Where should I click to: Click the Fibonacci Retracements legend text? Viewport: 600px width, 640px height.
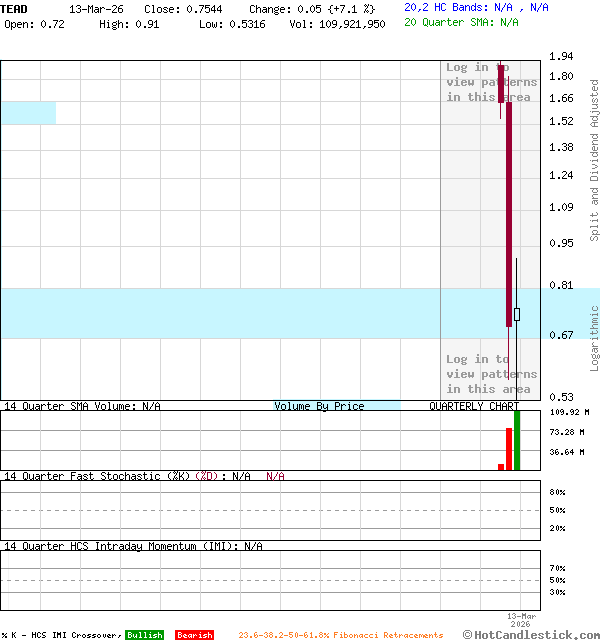click(340, 635)
